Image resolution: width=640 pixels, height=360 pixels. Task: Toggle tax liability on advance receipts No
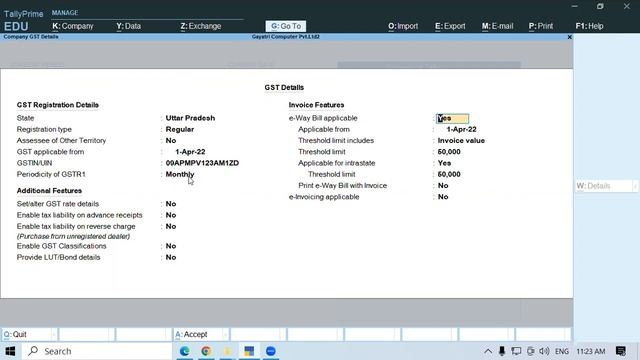point(171,215)
